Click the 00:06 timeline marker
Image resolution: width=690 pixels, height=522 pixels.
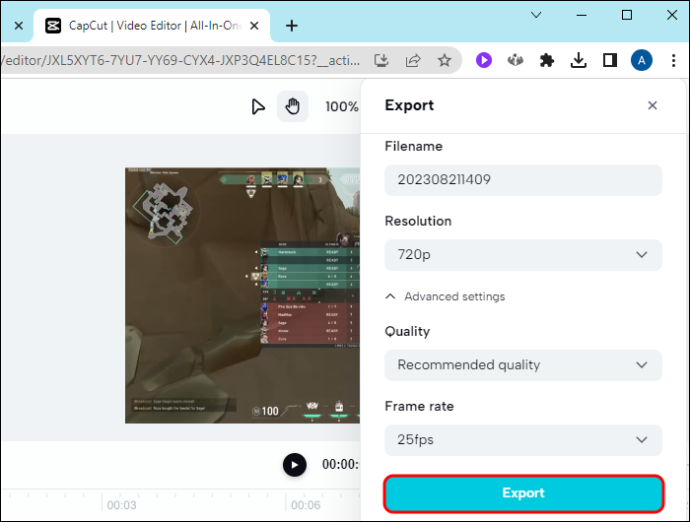[305, 505]
